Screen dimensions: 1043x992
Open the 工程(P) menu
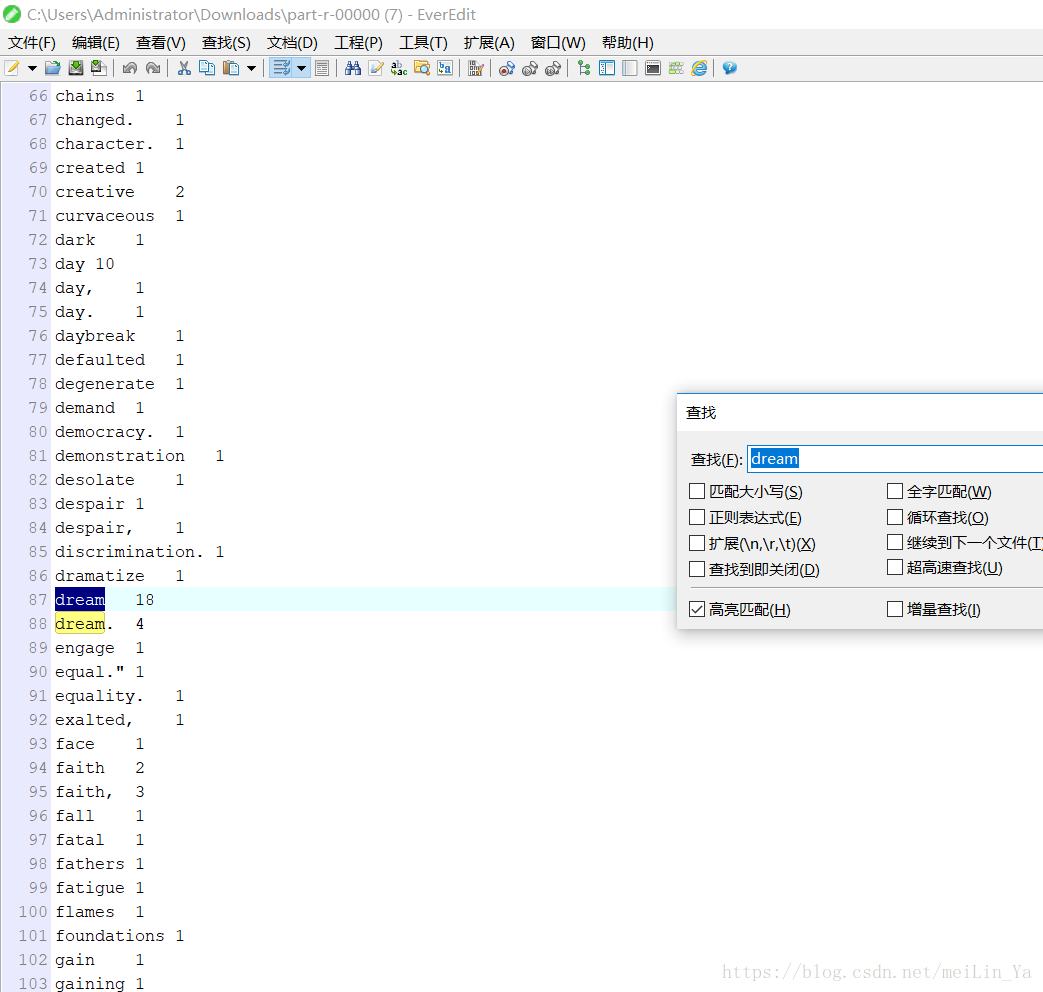(x=359, y=43)
